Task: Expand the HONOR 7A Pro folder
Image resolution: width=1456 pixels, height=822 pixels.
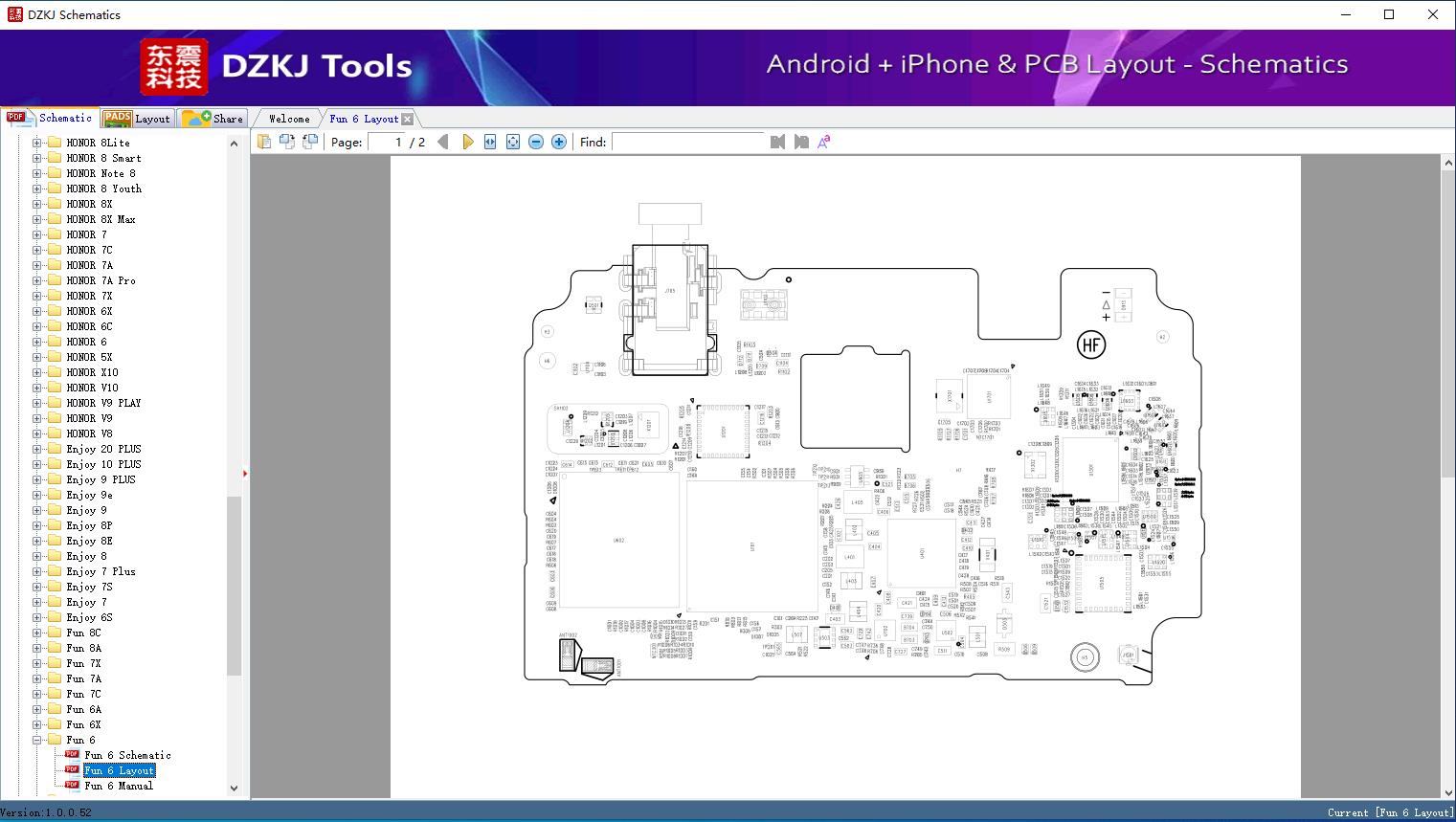Action: coord(36,280)
